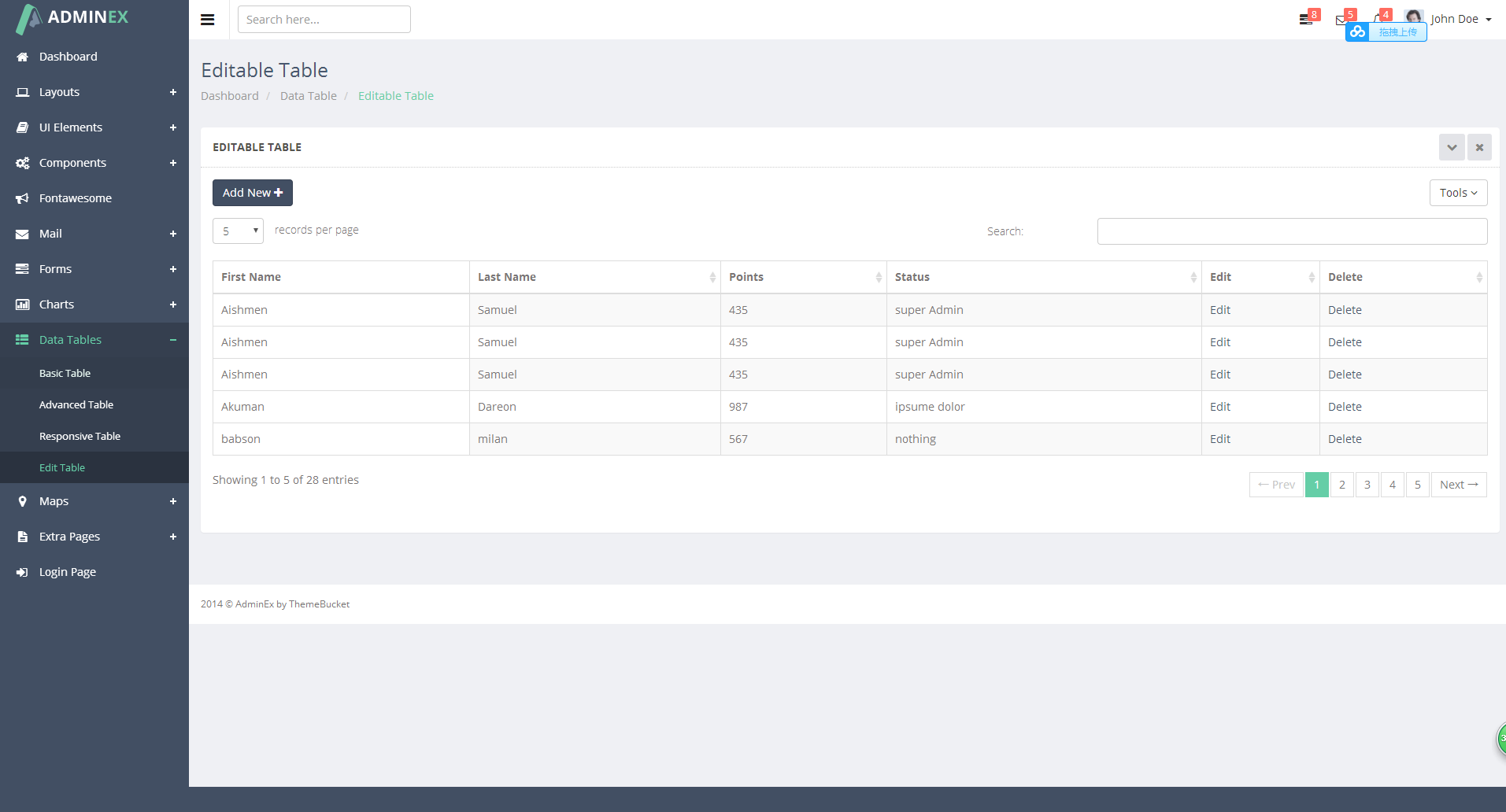Sort by the Points column arrows
Viewport: 1506px width, 812px height.
[879, 277]
